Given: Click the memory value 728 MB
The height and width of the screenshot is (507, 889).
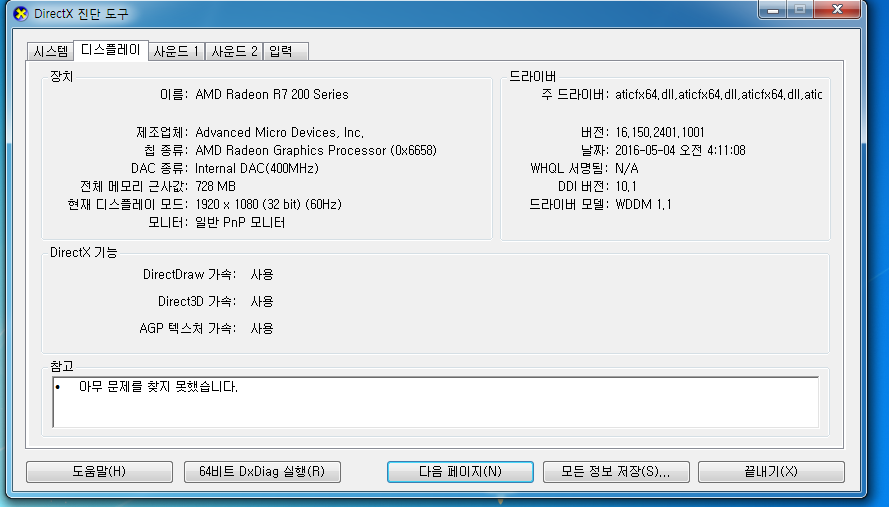Looking at the screenshot, I should (x=215, y=187).
